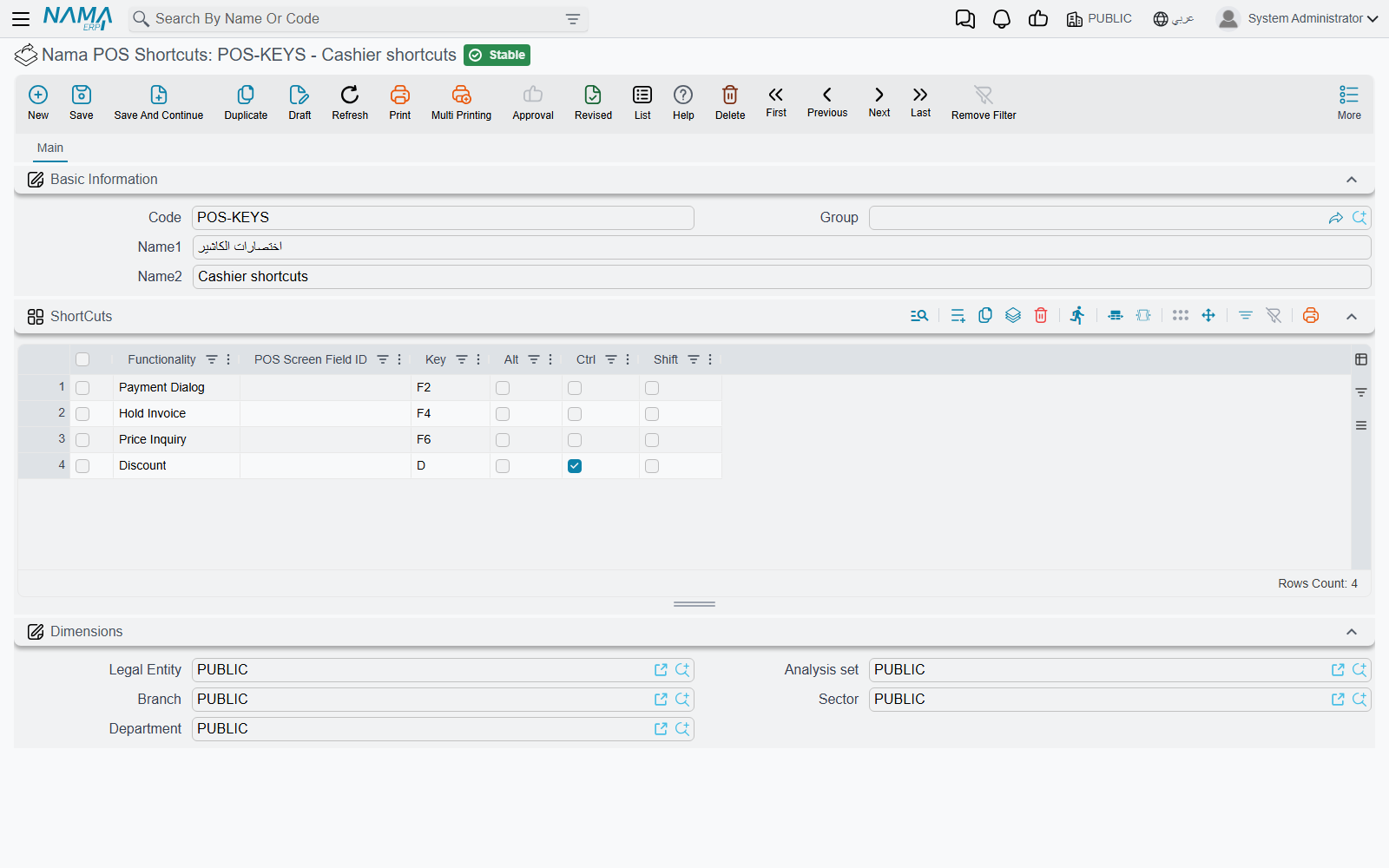The height and width of the screenshot is (868, 1389).
Task: Create a new record with New
Action: click(38, 102)
